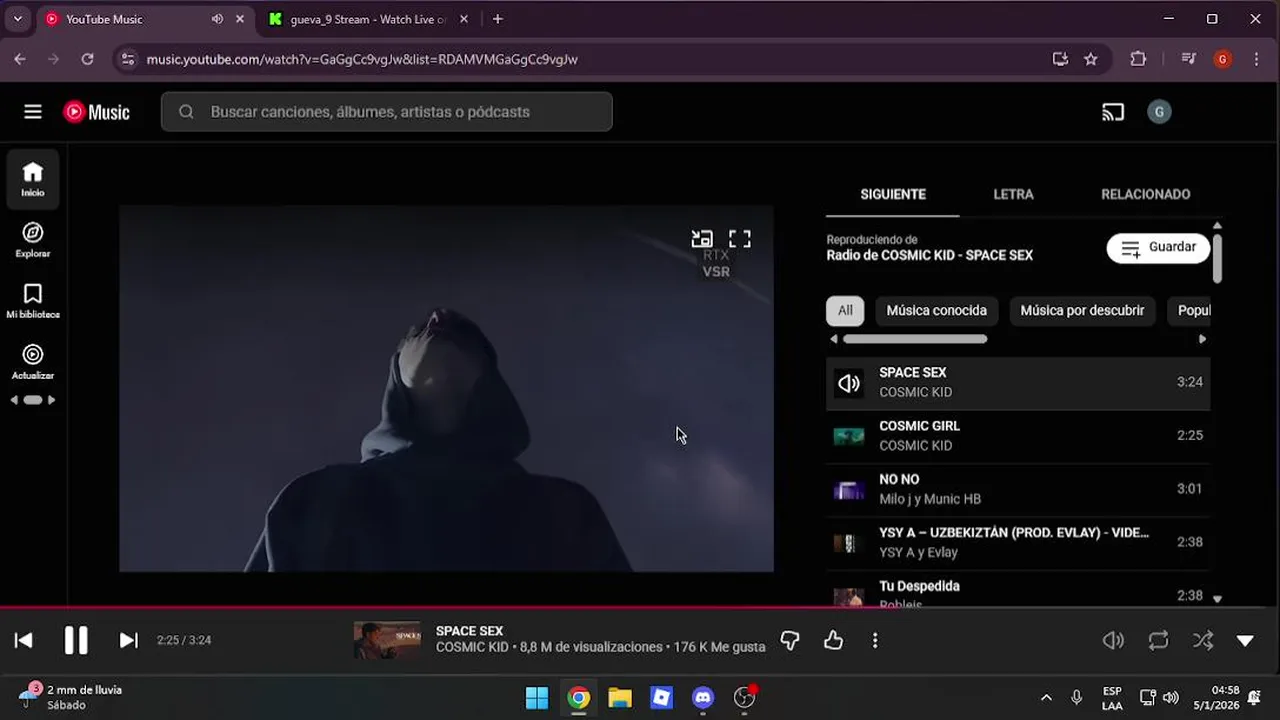Image resolution: width=1280 pixels, height=720 pixels.
Task: Click the queue scrollbar up arrow
Action: (1217, 226)
